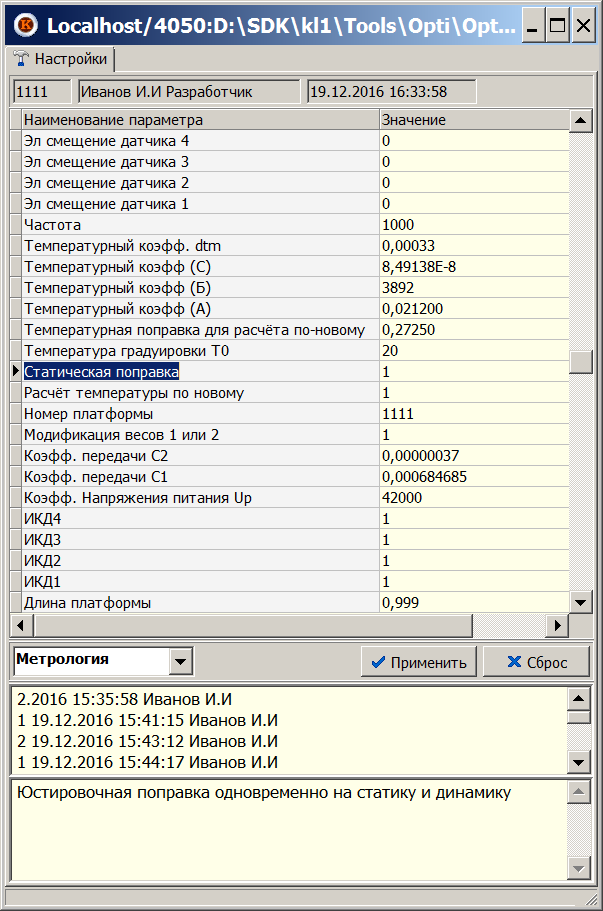Click the Наименование параметра column header
This screenshot has height=911, width=603.
(198, 120)
